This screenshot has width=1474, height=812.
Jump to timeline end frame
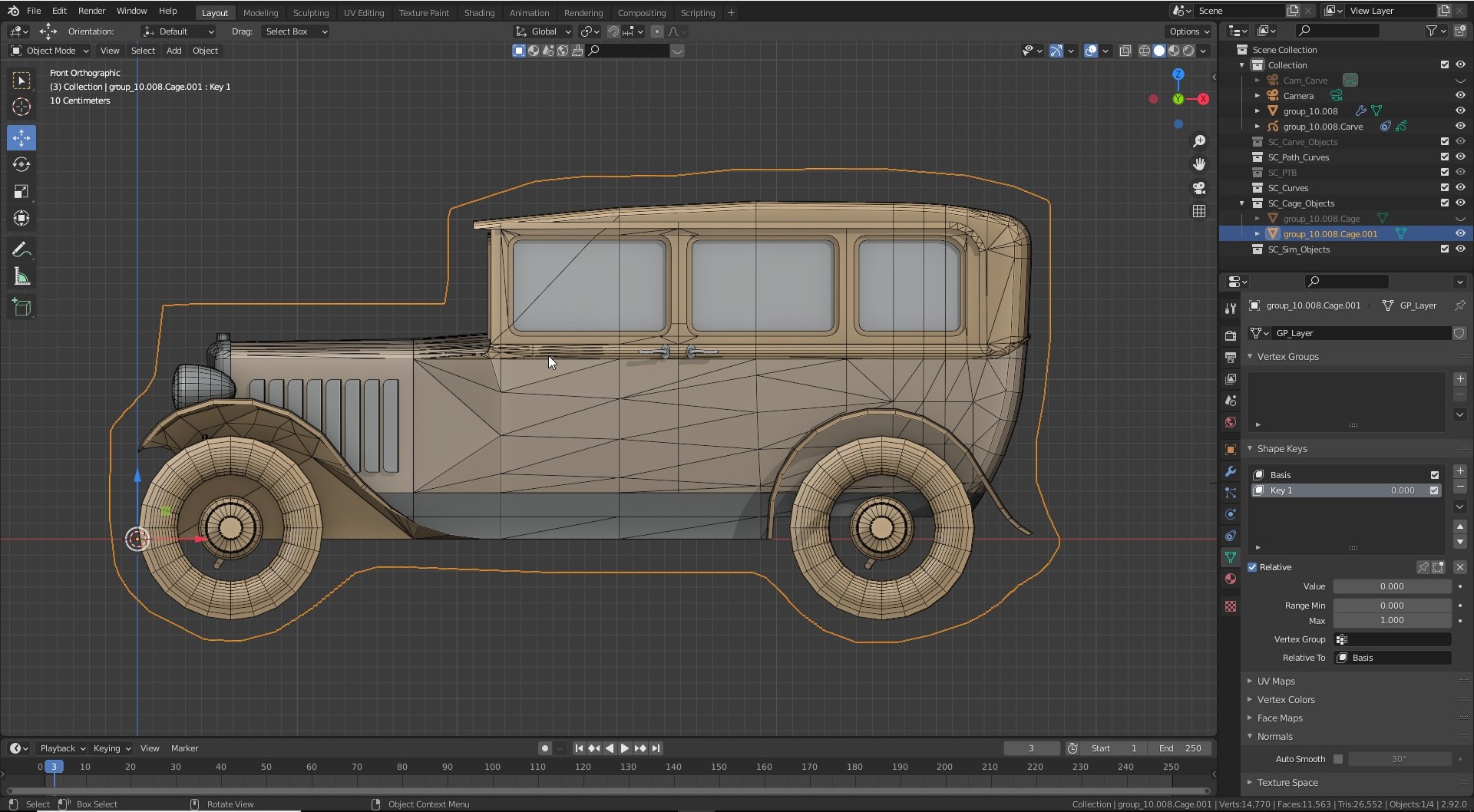(x=656, y=748)
